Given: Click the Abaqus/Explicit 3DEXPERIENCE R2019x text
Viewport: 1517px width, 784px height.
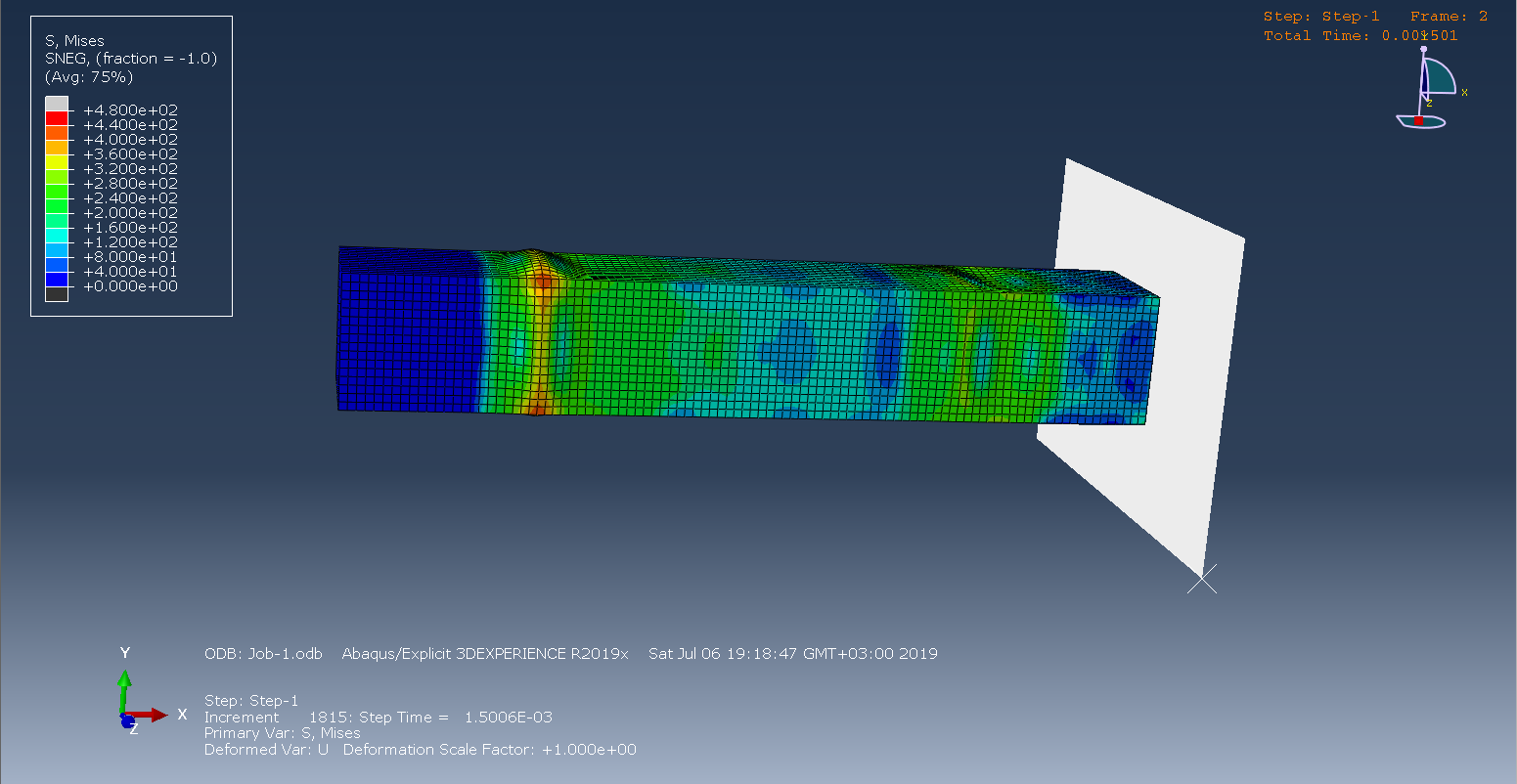Looking at the screenshot, I should tap(485, 654).
